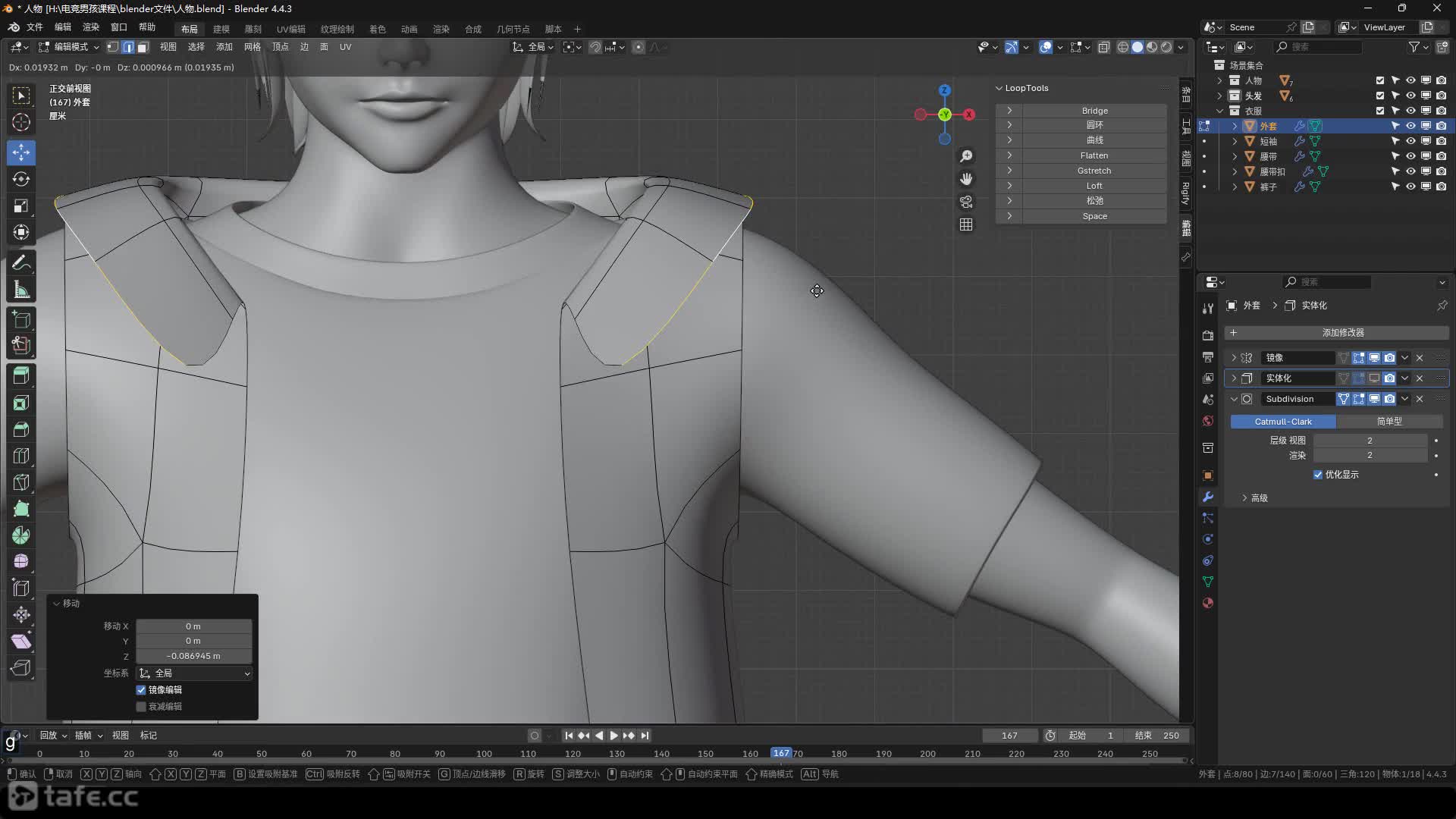Activate the Measure ruler tool
Viewport: 1456px width, 819px height.
21,290
